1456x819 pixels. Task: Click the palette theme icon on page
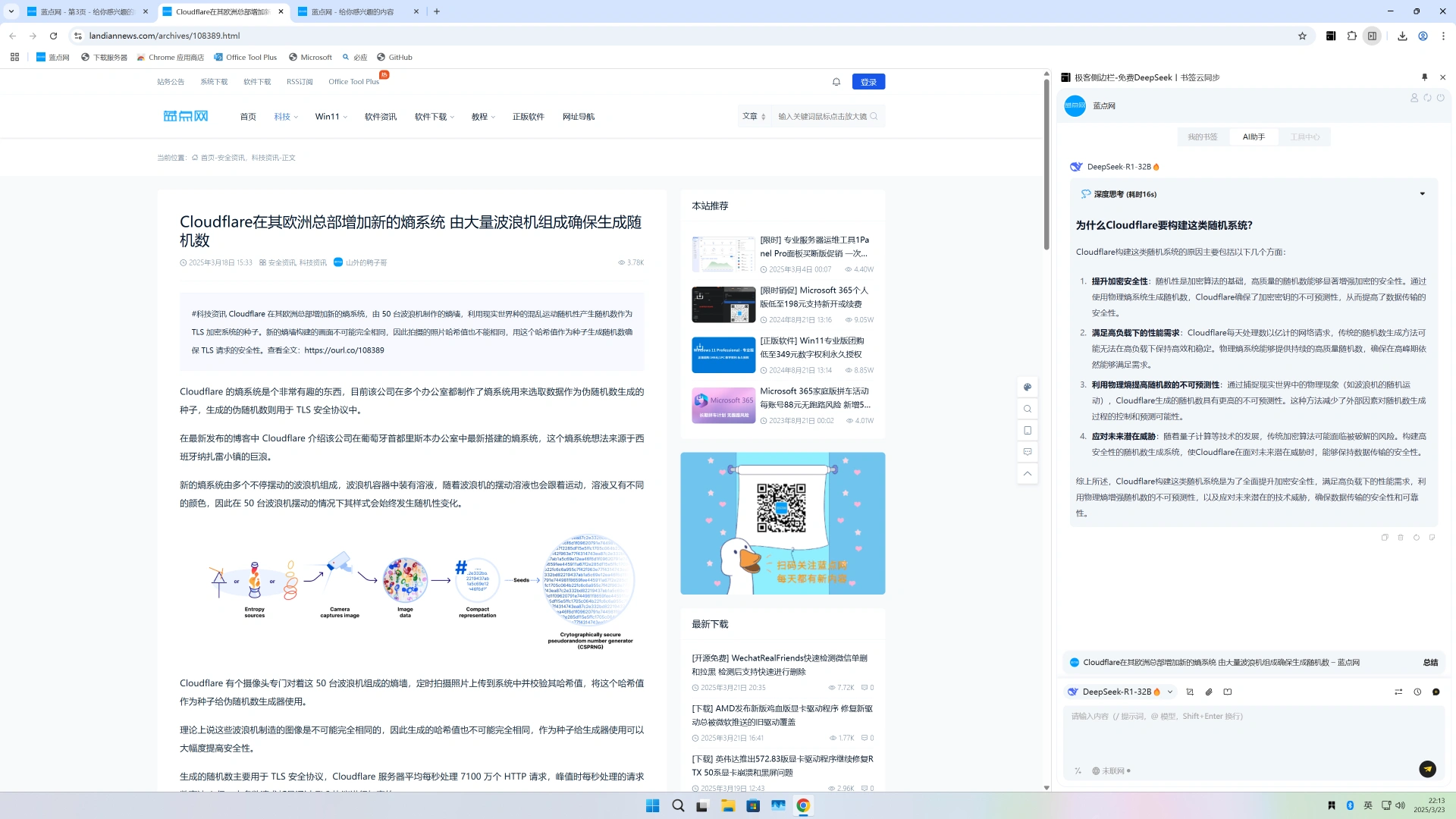coord(1028,387)
